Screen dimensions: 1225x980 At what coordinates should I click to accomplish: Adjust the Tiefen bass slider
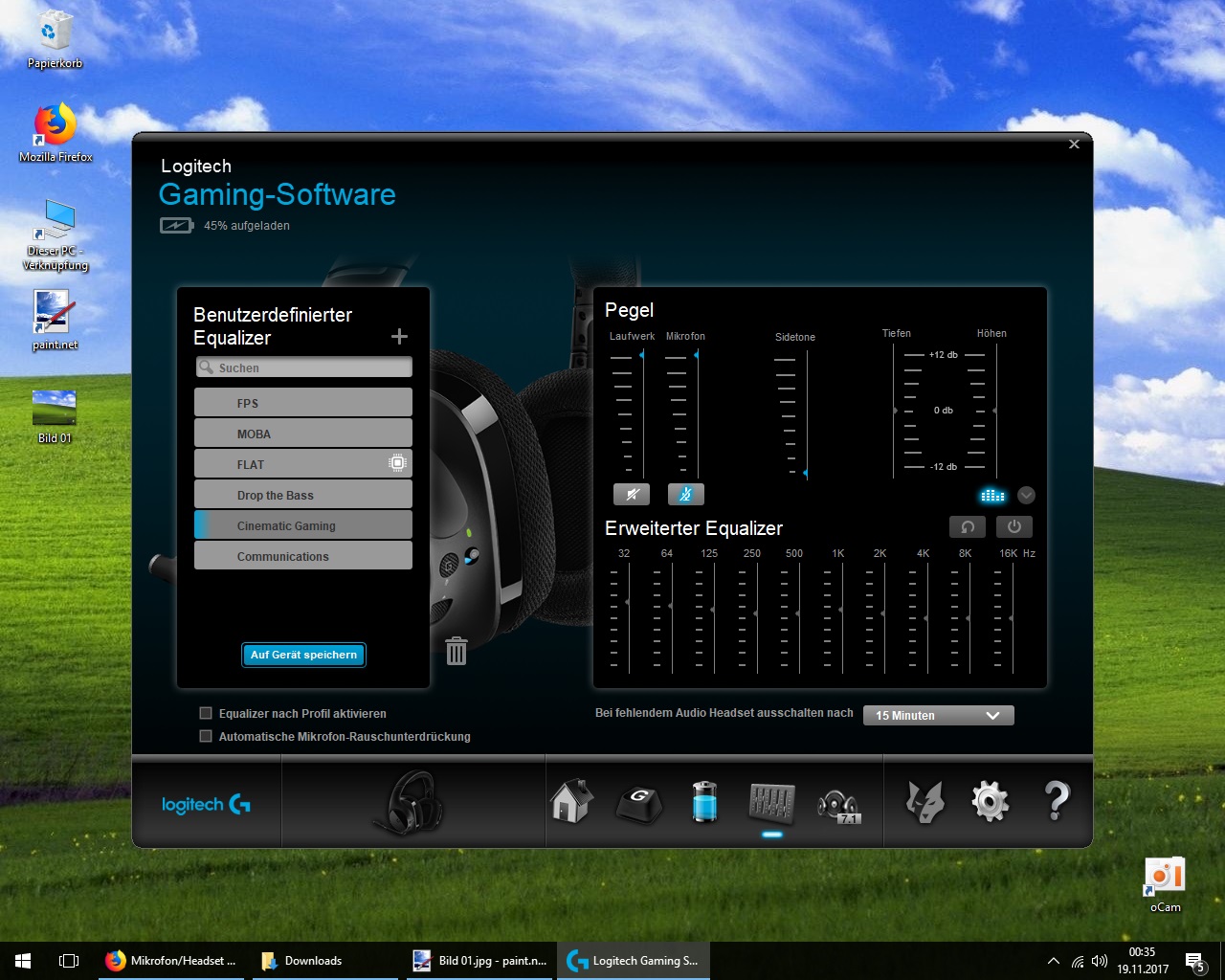click(895, 411)
